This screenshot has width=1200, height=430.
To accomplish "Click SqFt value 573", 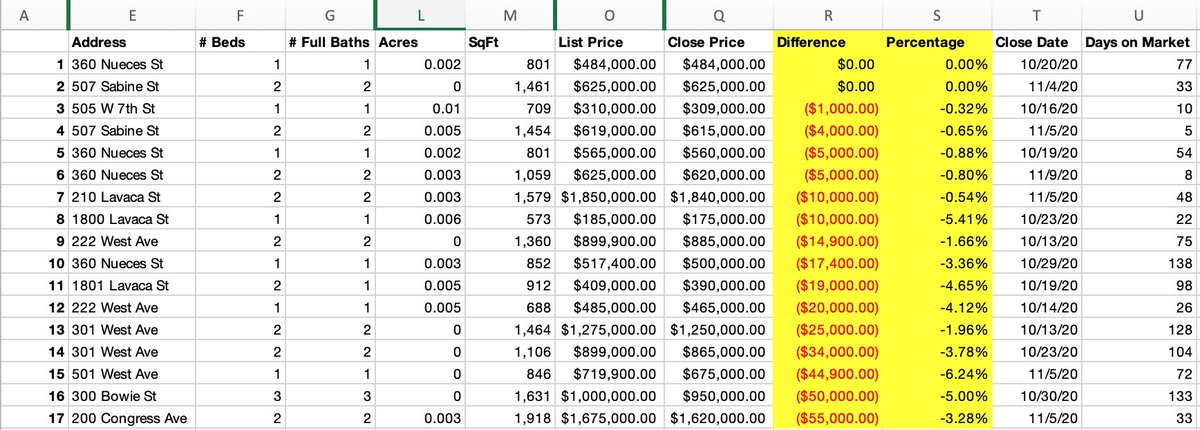I will tap(510, 218).
